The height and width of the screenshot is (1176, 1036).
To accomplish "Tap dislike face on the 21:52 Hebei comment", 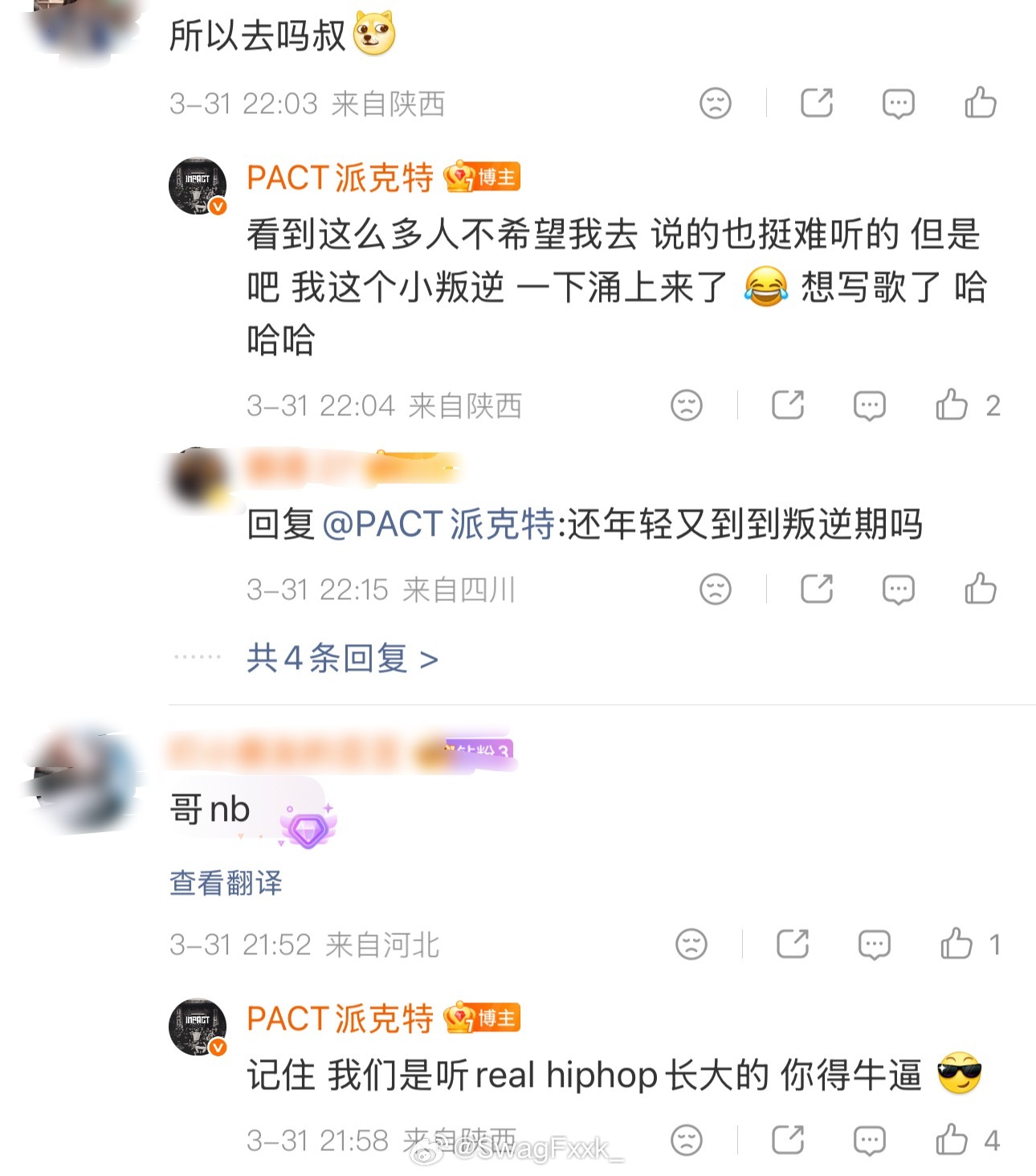I will (691, 944).
